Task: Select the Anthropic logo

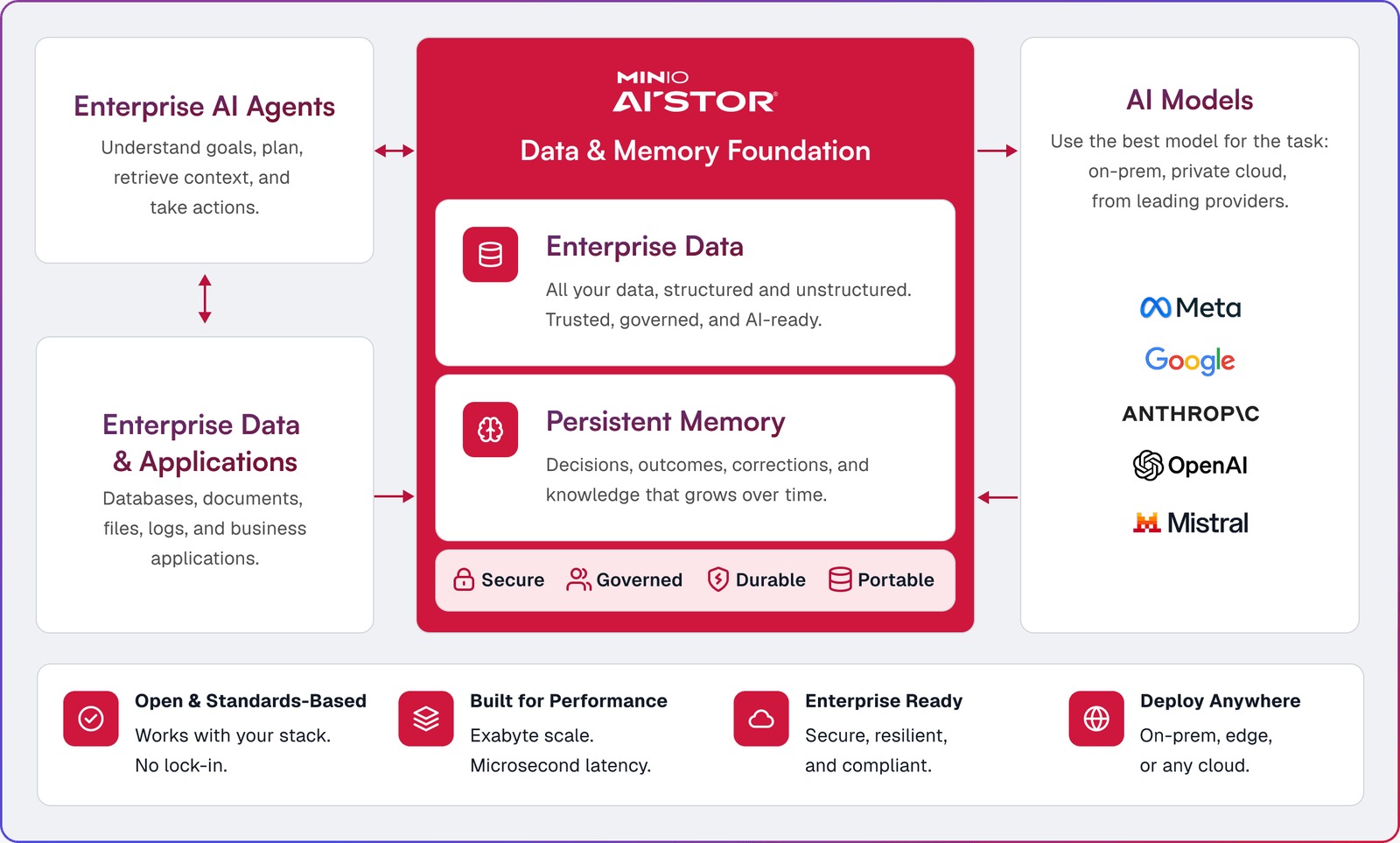Action: (1191, 413)
